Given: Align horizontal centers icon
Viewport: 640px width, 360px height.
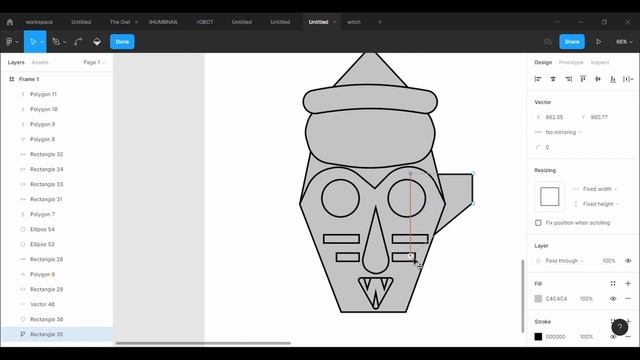Looking at the screenshot, I should pos(553,79).
